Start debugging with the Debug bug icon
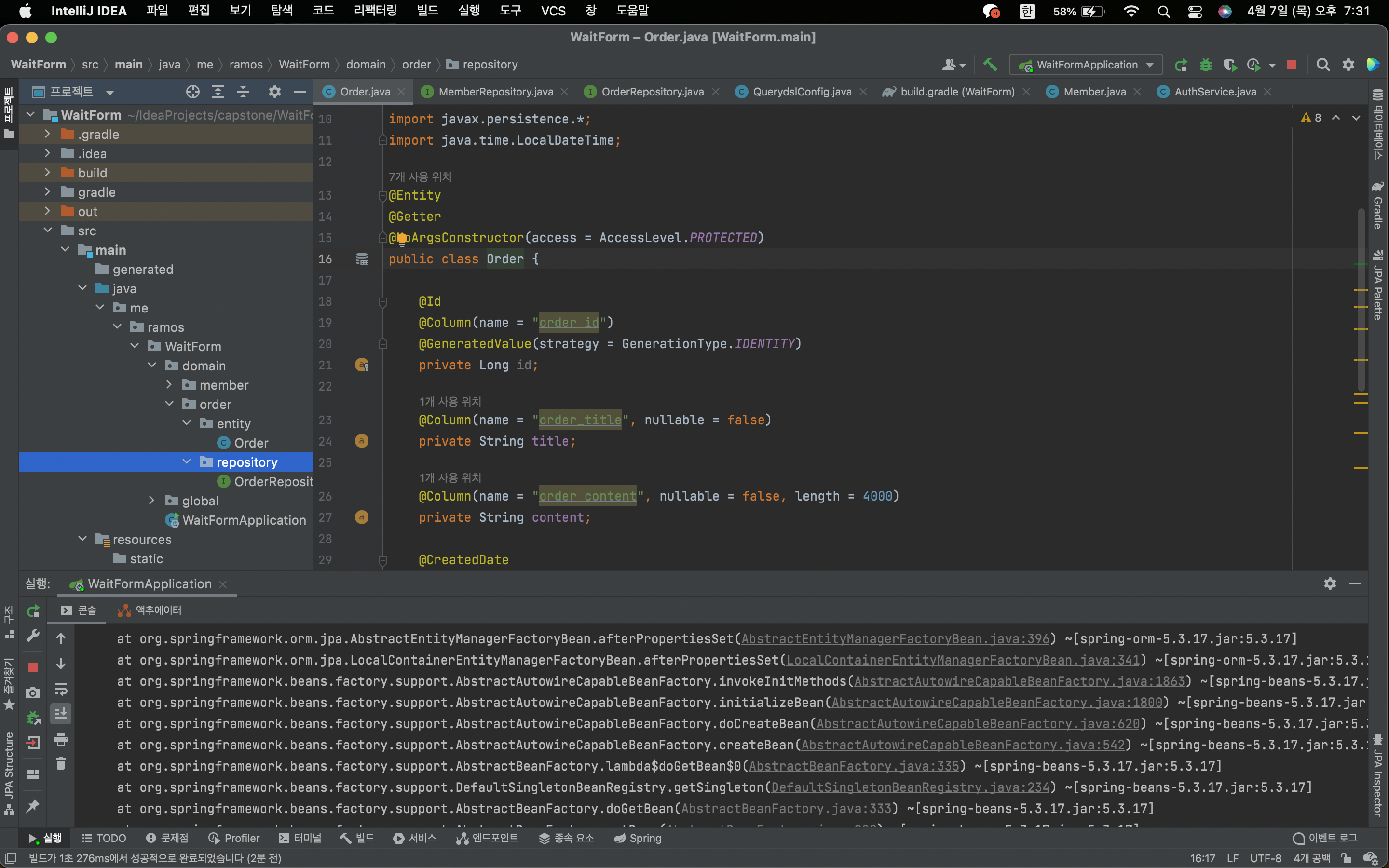 [1206, 64]
